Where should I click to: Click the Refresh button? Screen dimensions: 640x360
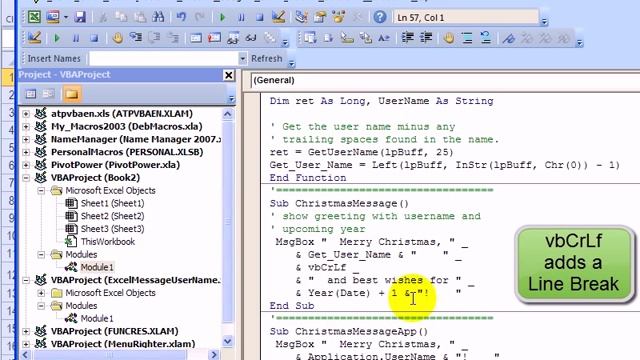[x=267, y=59]
